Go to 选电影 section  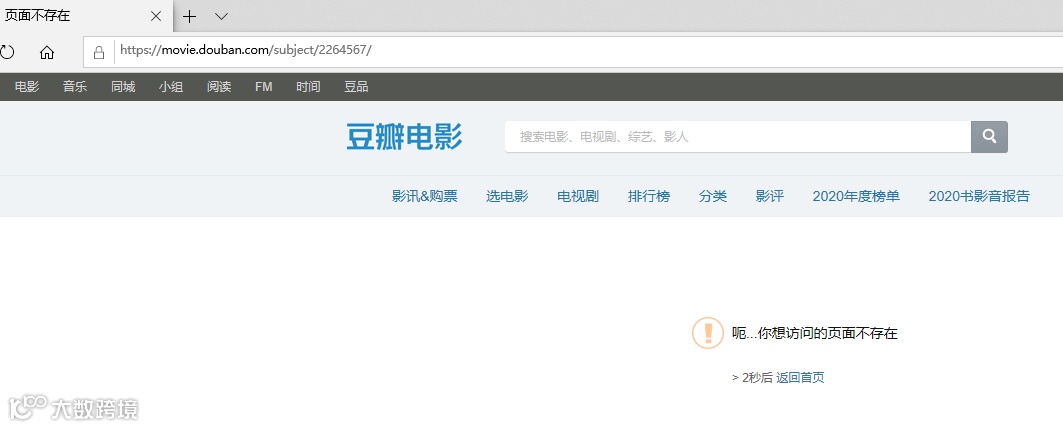[507, 196]
